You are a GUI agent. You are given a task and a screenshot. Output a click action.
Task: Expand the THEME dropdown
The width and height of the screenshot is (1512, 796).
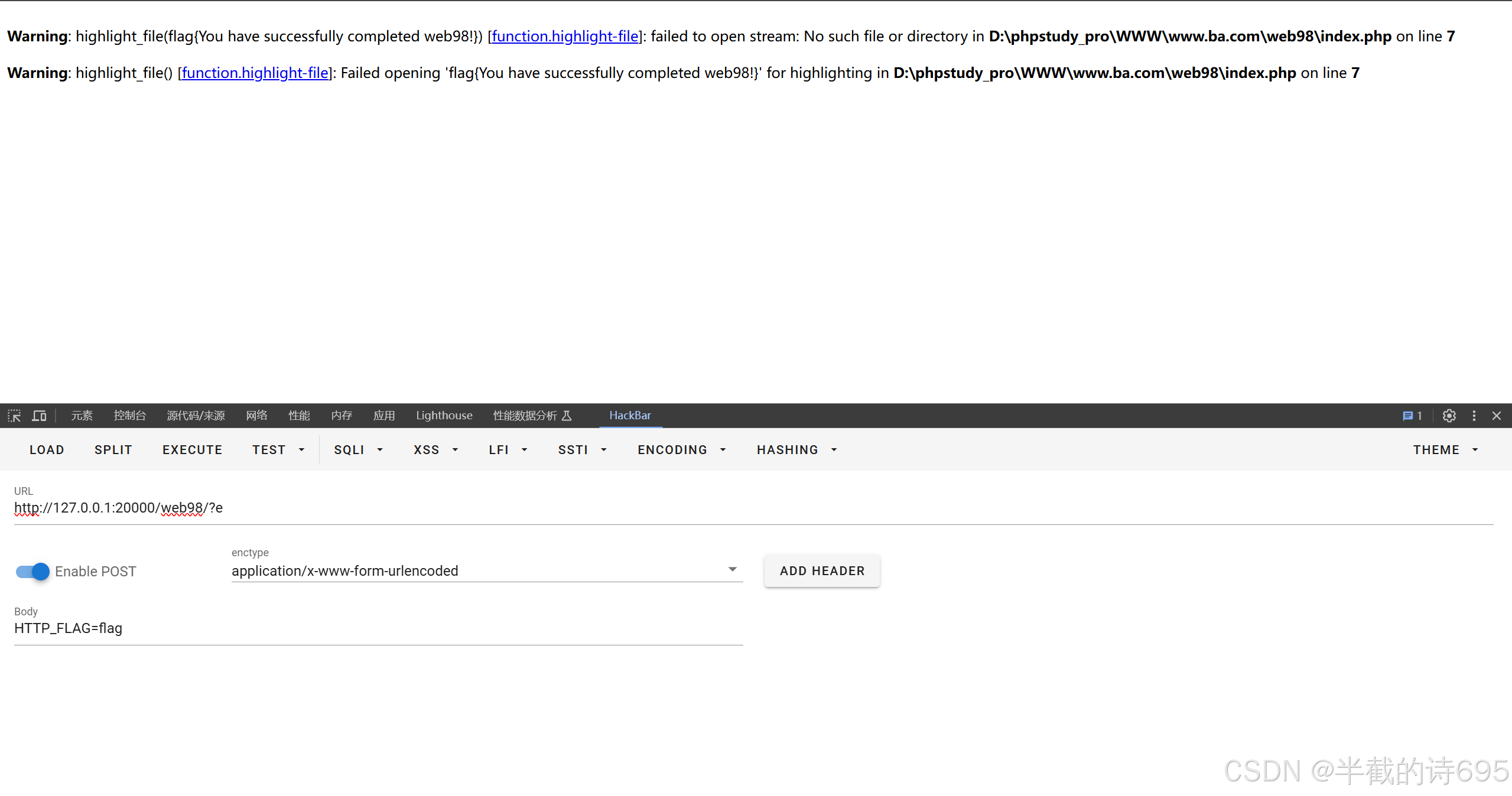(1445, 449)
